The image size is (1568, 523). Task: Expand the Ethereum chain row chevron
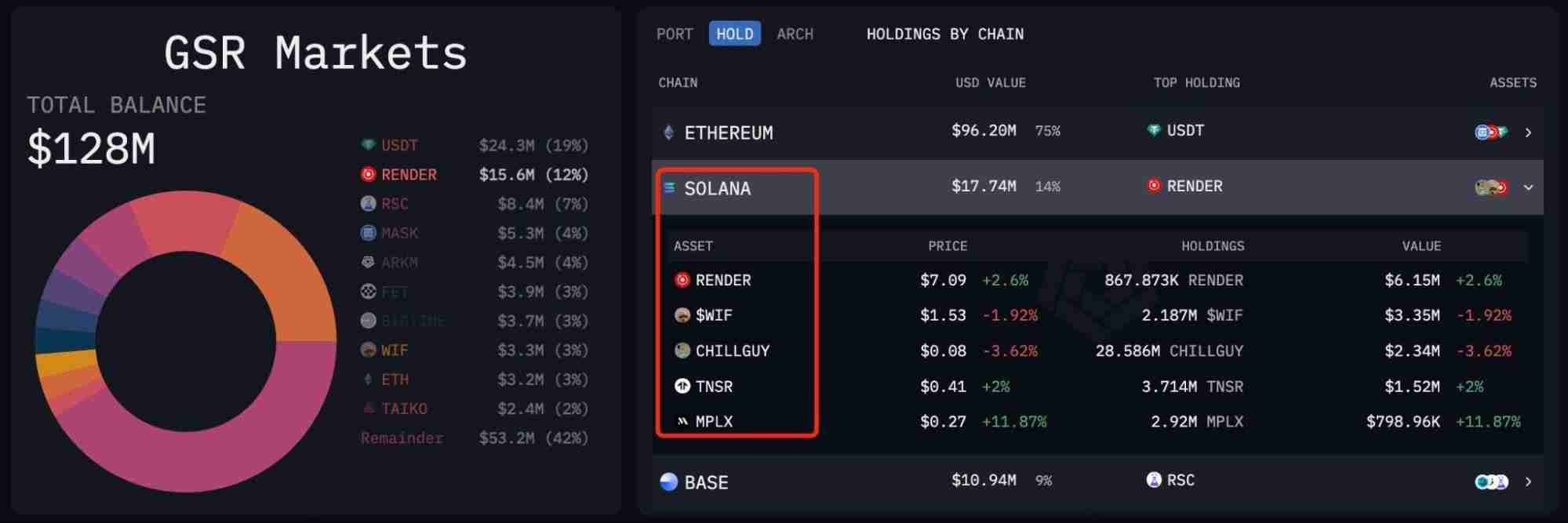click(x=1528, y=133)
